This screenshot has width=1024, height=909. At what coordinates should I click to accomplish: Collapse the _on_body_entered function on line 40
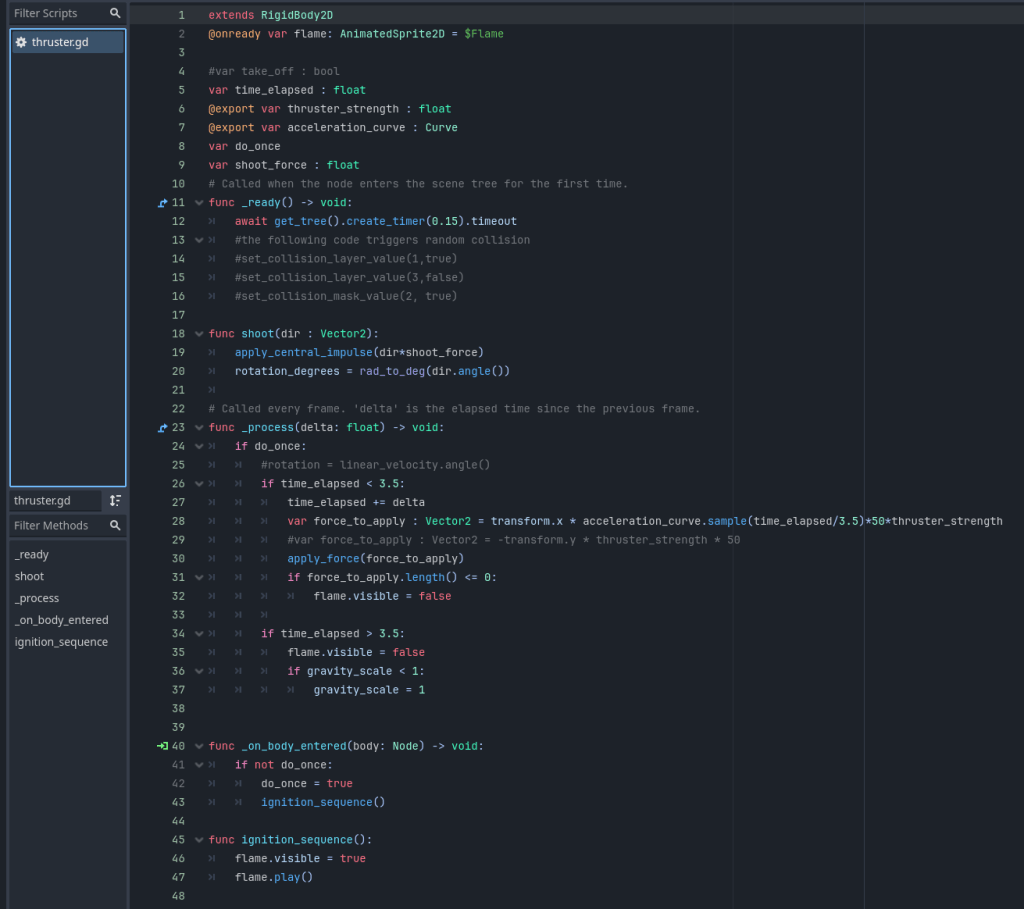pos(199,746)
